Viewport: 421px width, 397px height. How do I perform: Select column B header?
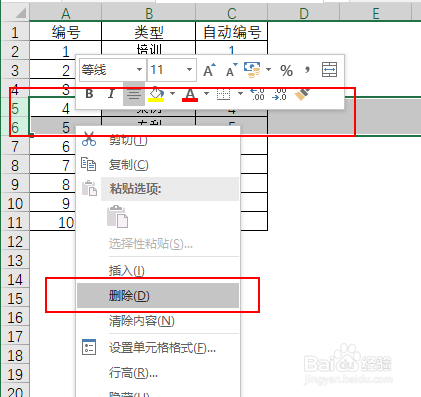click(x=149, y=13)
